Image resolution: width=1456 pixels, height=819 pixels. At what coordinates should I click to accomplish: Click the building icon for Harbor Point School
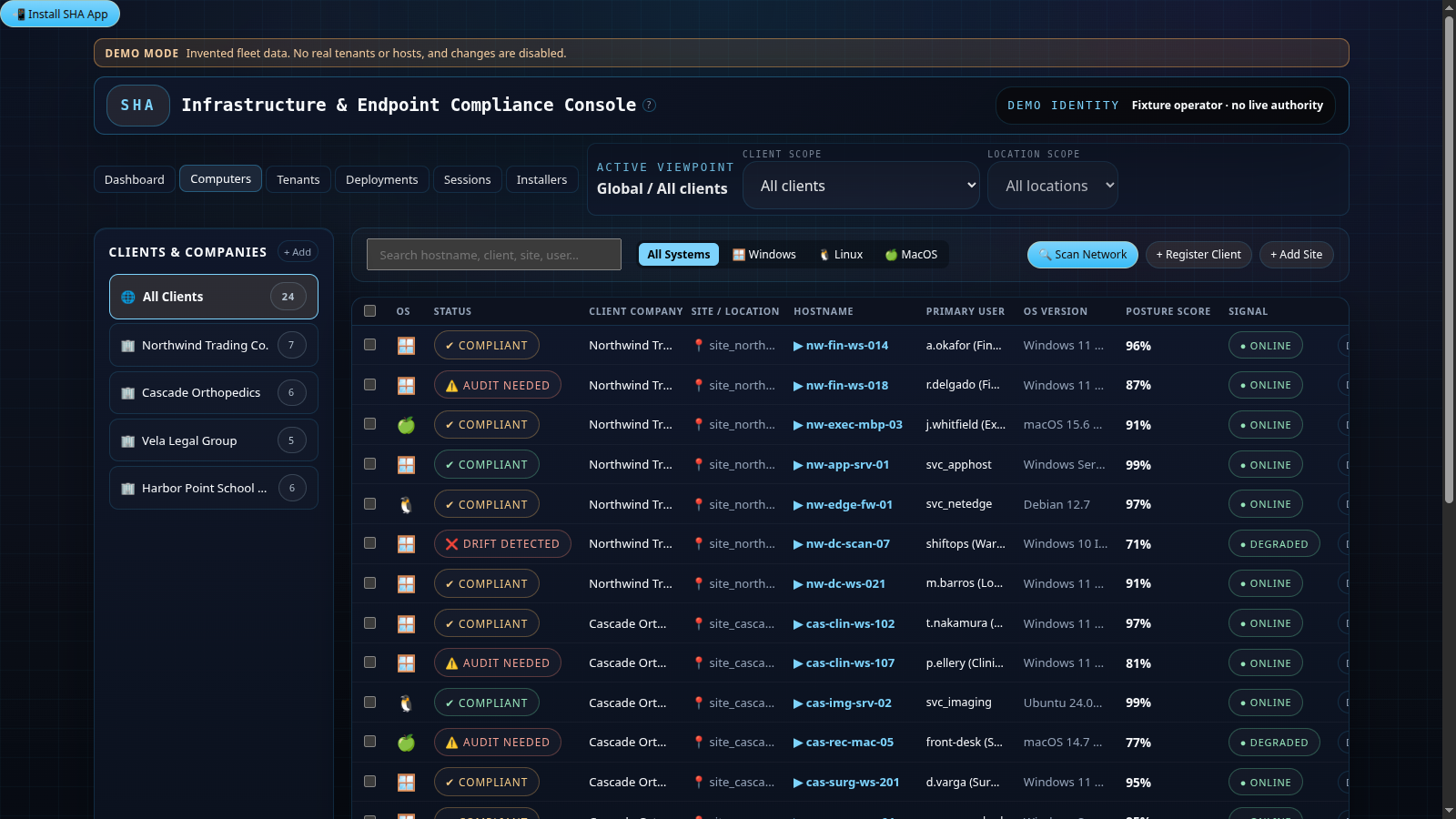pyautogui.click(x=128, y=489)
